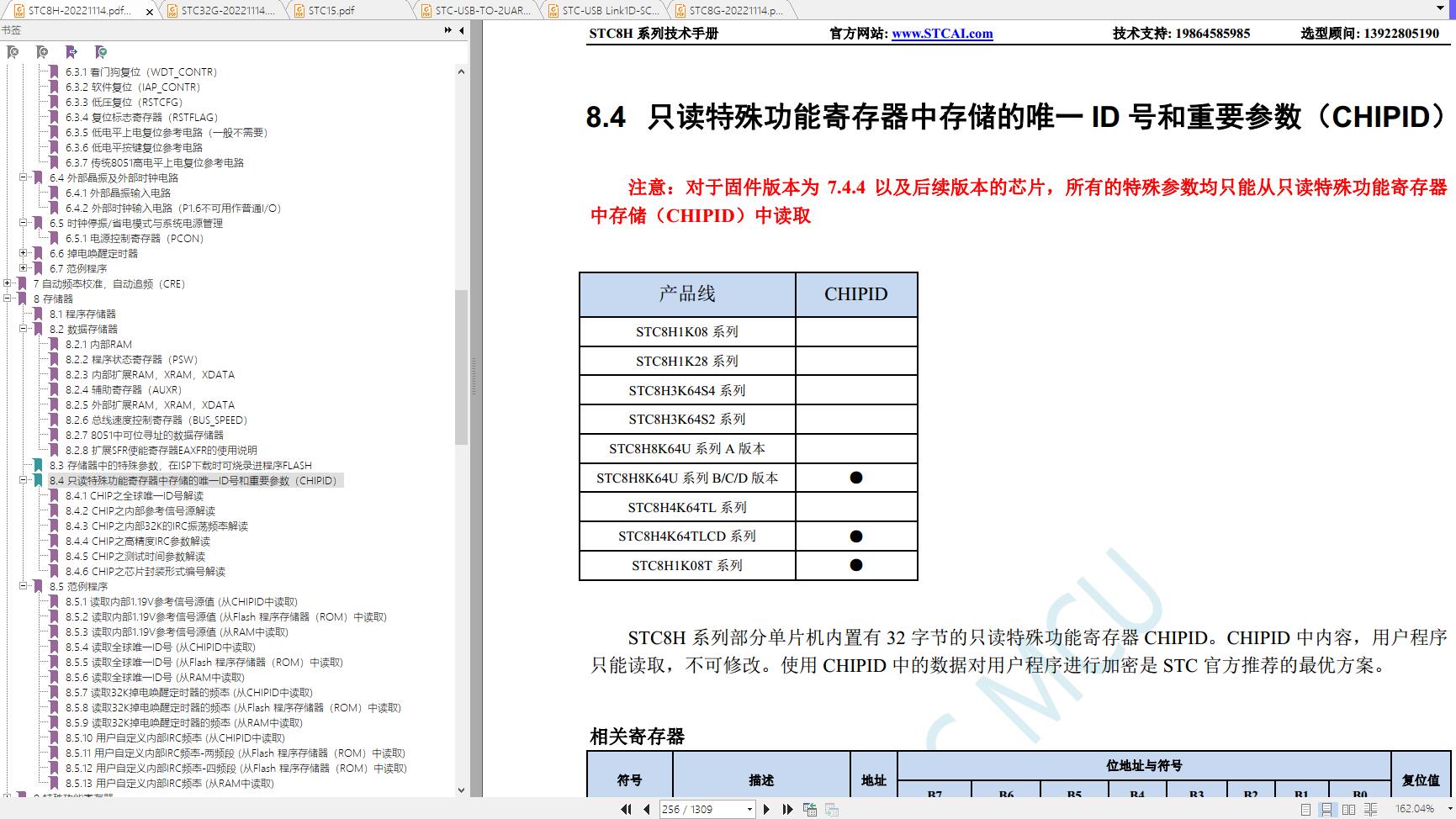The width and height of the screenshot is (1456, 819).
Task: Click bookmark icon beside 8.3 存储器中的特殊参数
Action: tap(38, 465)
